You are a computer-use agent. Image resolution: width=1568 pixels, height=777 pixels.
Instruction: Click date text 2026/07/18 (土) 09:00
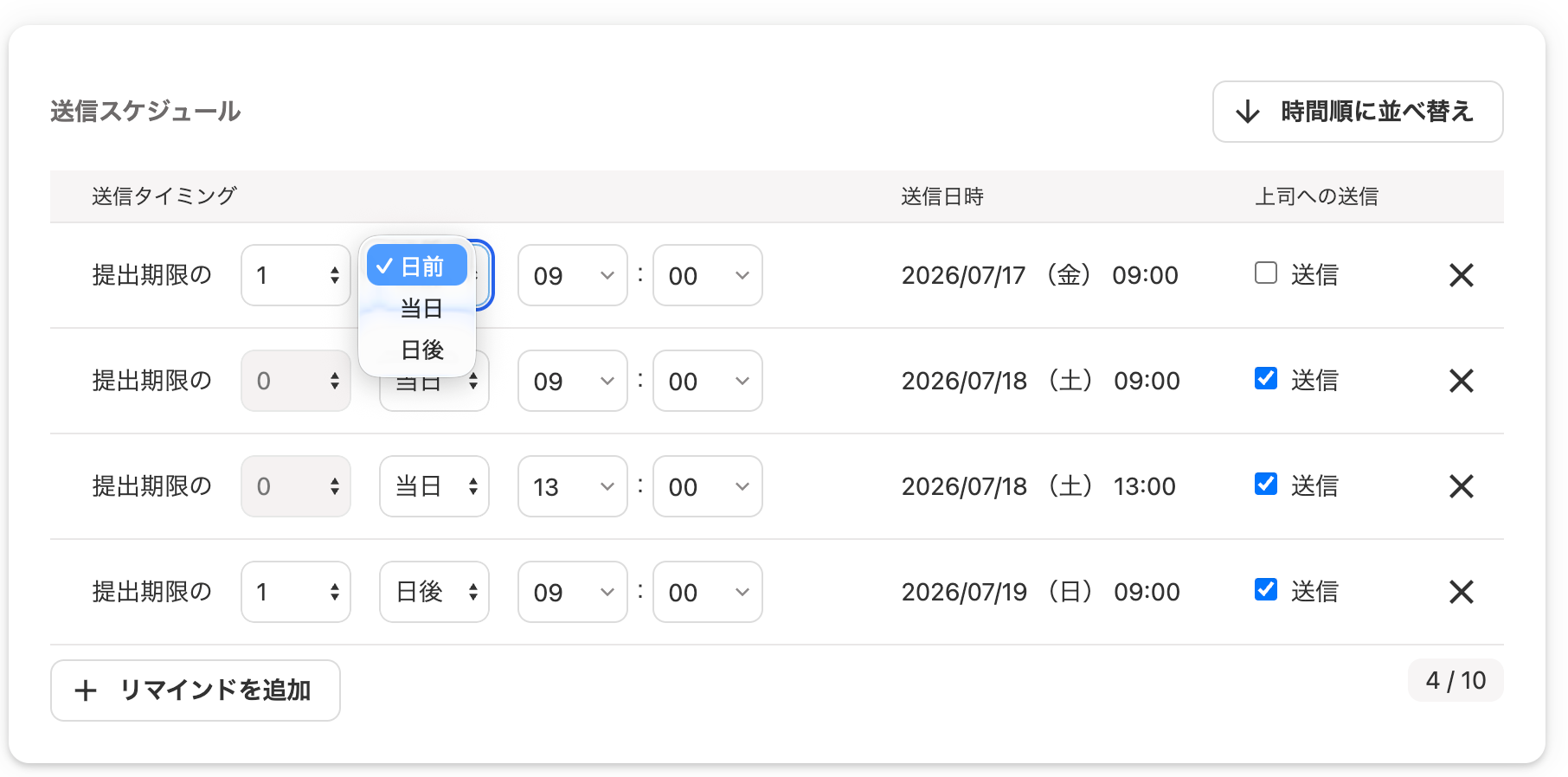[1041, 381]
